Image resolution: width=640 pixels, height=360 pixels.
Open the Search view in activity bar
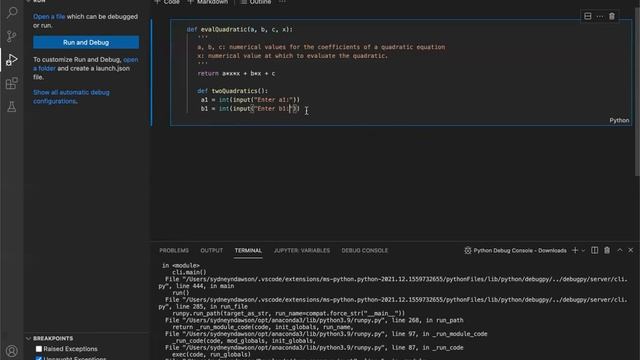[12, 12]
